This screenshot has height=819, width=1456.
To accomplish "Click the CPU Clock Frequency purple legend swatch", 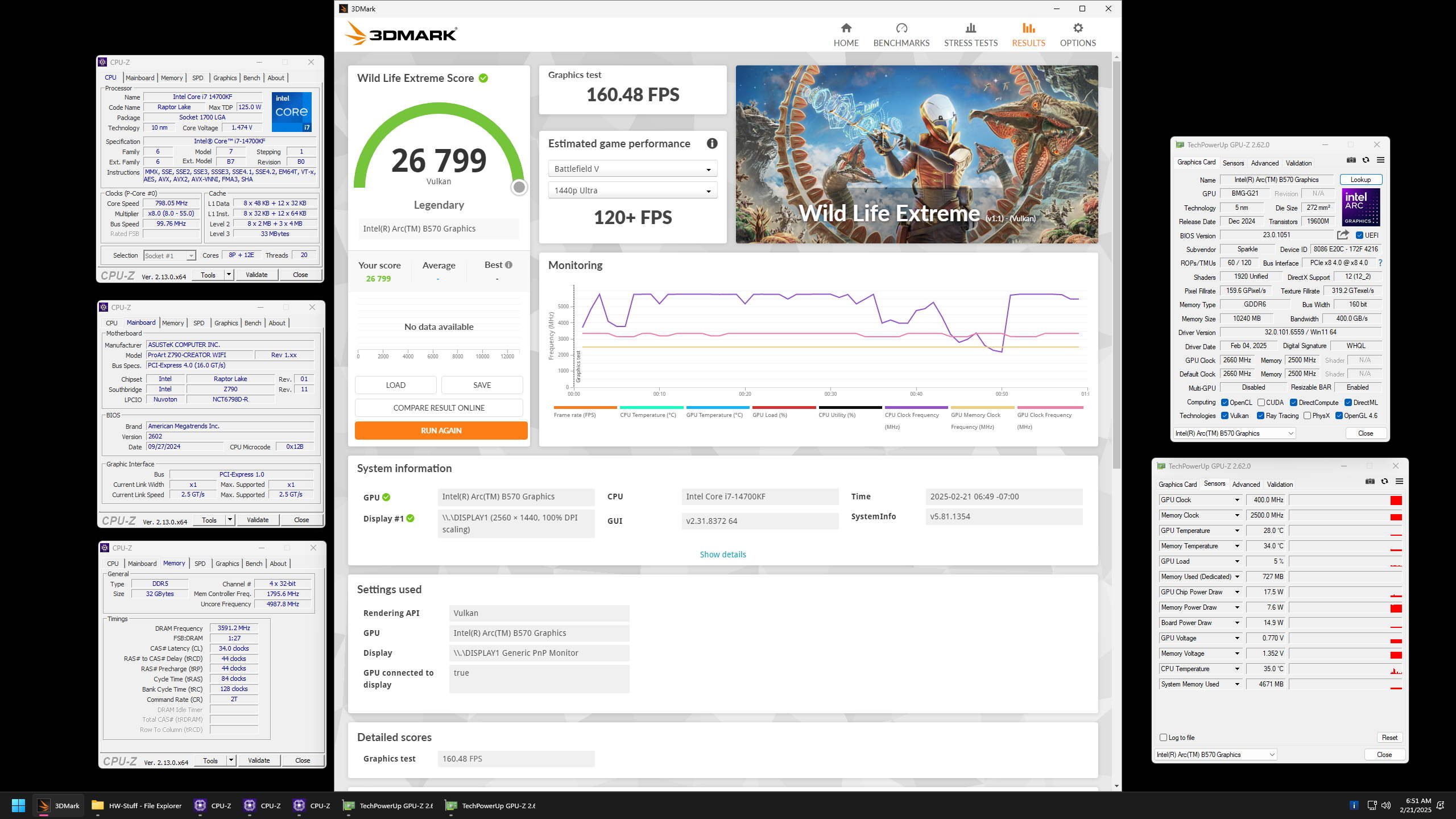I will pos(916,407).
